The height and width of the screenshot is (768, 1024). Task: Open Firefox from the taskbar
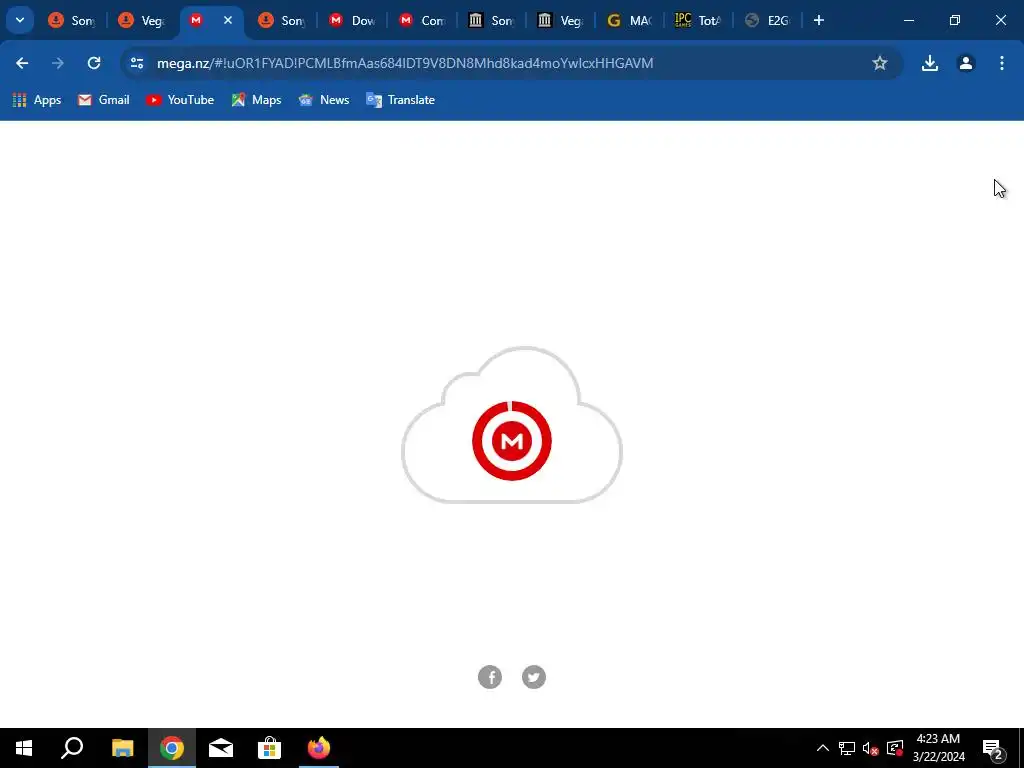click(x=319, y=748)
